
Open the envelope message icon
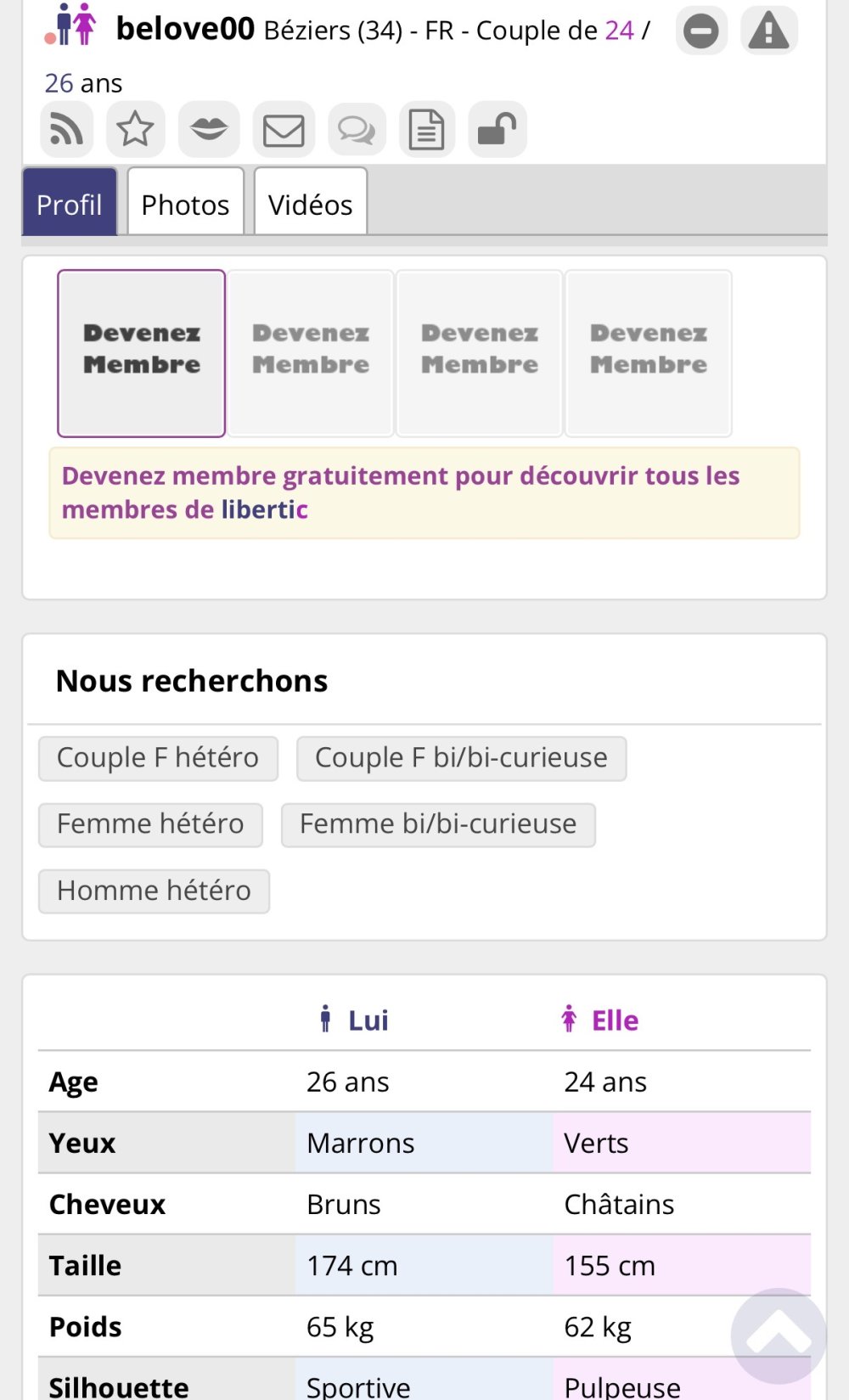click(284, 130)
